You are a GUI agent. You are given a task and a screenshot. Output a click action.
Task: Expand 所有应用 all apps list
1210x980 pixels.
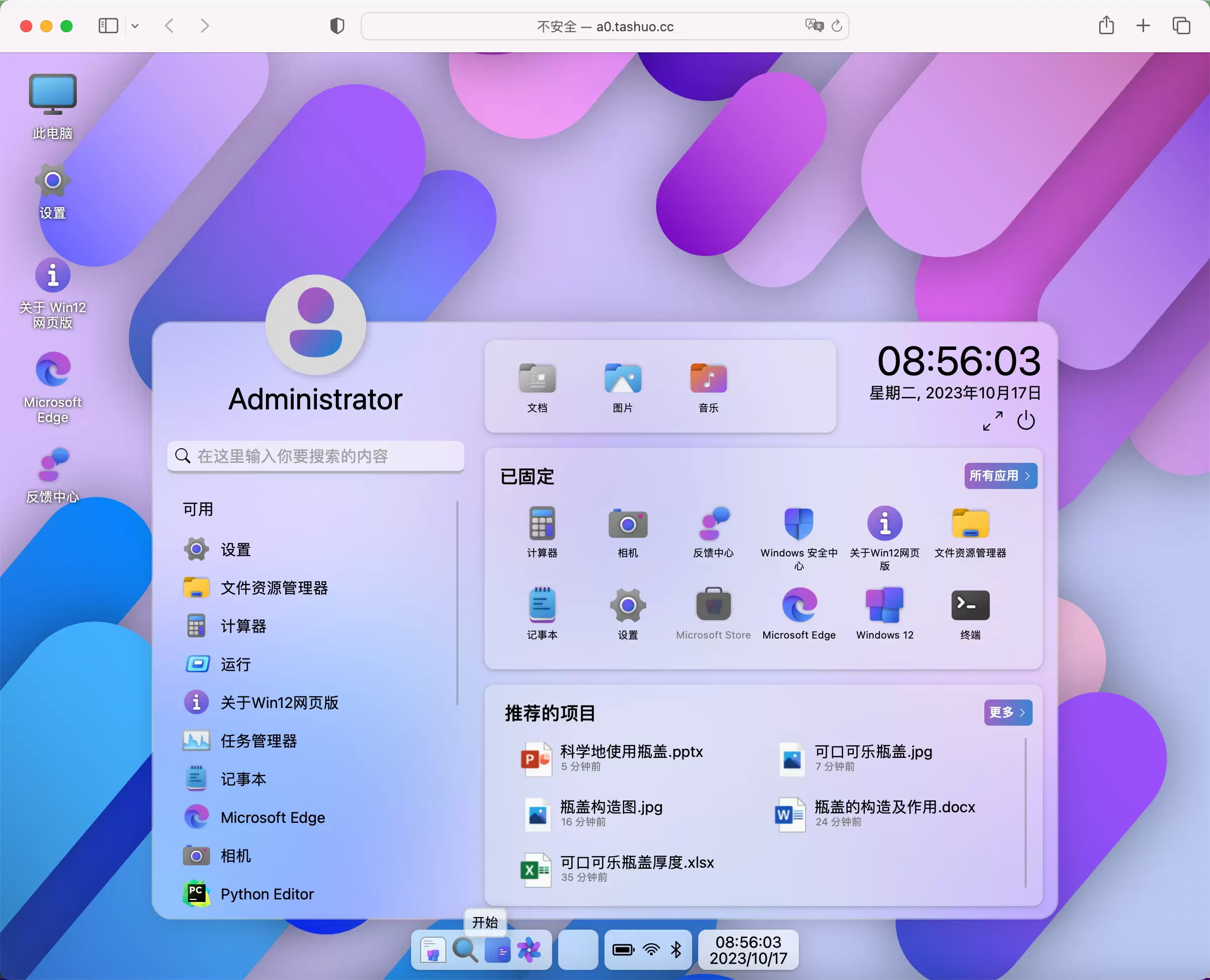click(1000, 476)
